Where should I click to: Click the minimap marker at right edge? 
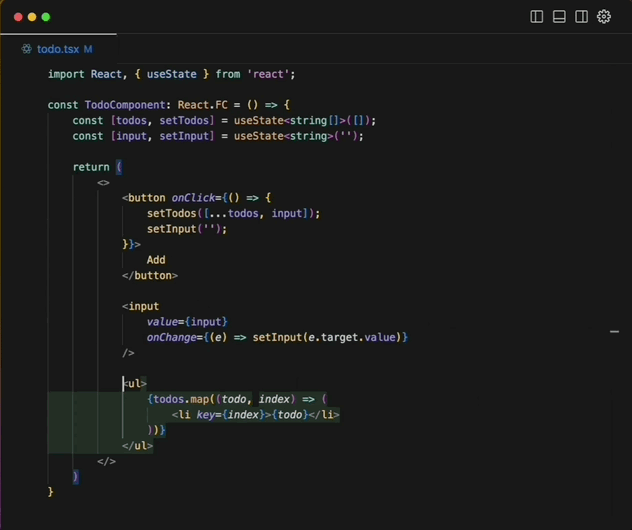[614, 330]
